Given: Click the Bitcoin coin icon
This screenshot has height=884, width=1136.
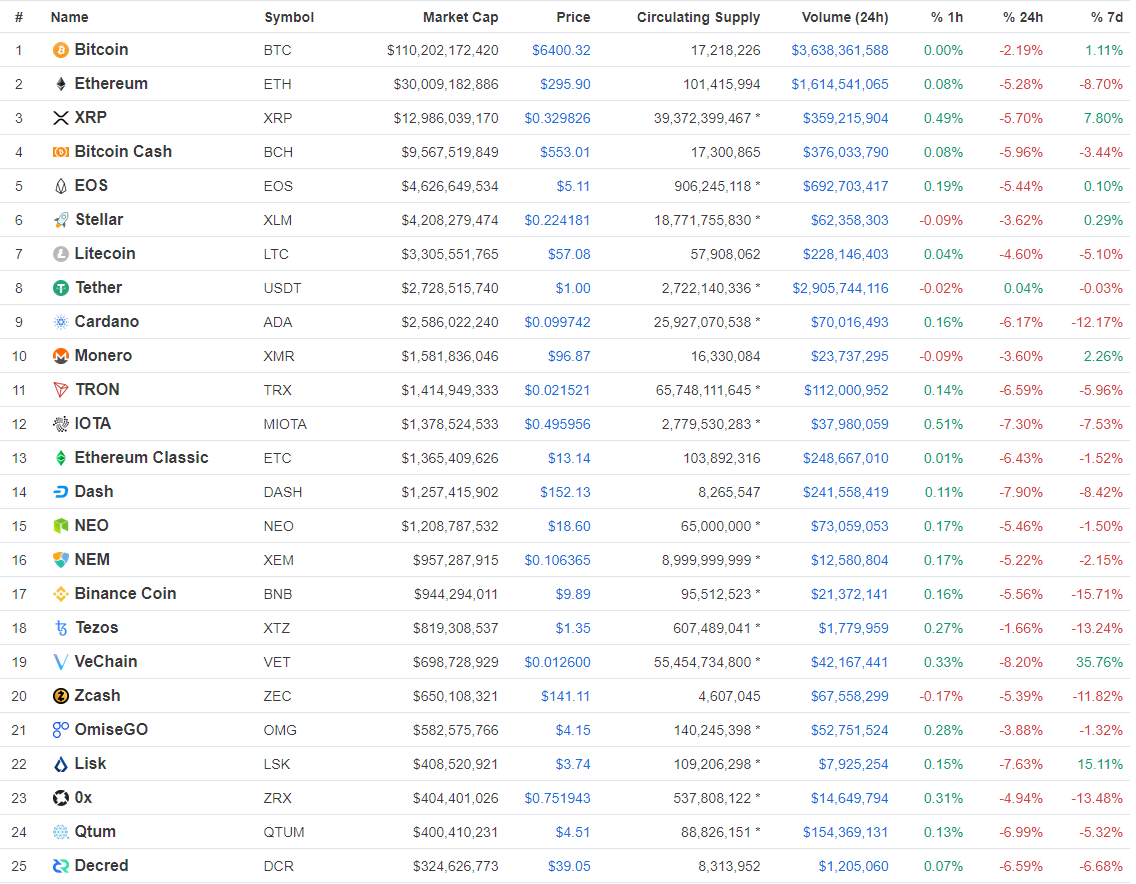Looking at the screenshot, I should 61,50.
